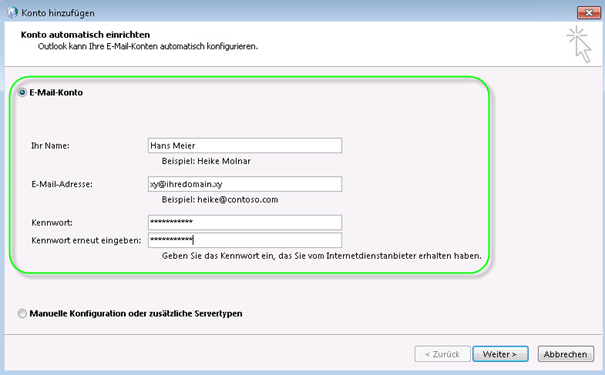
Task: Click the Ihr Name input field
Action: [x=245, y=145]
